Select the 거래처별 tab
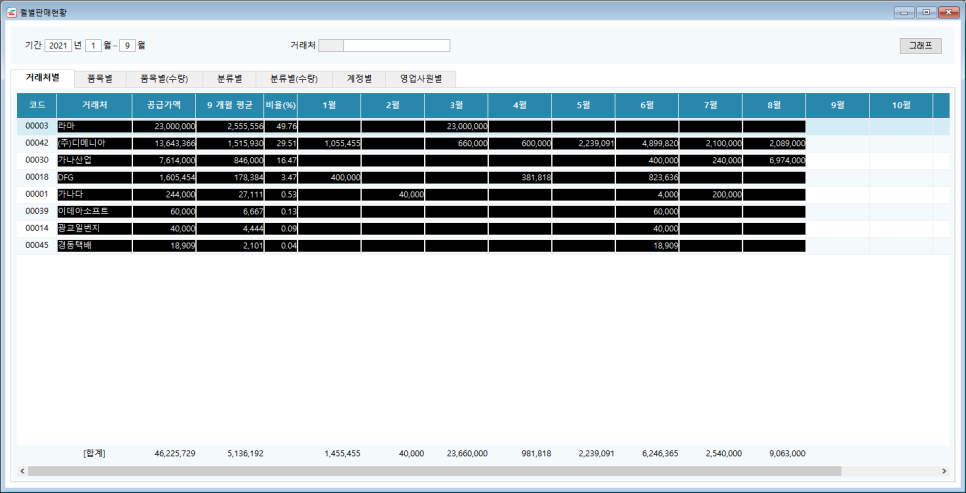Image resolution: width=966 pixels, height=493 pixels. point(43,78)
